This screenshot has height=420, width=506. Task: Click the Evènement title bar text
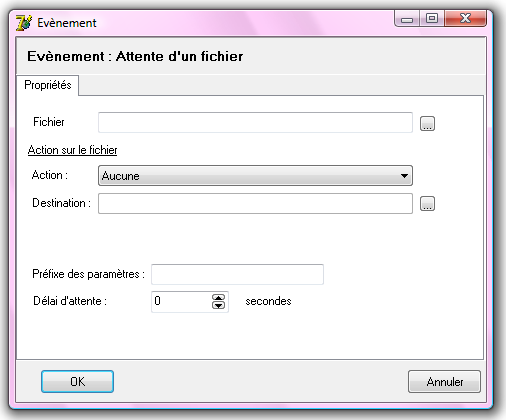coord(67,23)
